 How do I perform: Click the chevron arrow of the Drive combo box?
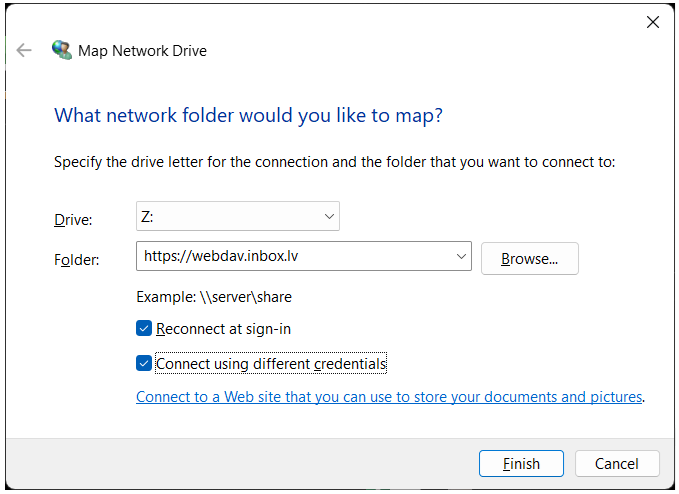pyautogui.click(x=329, y=216)
